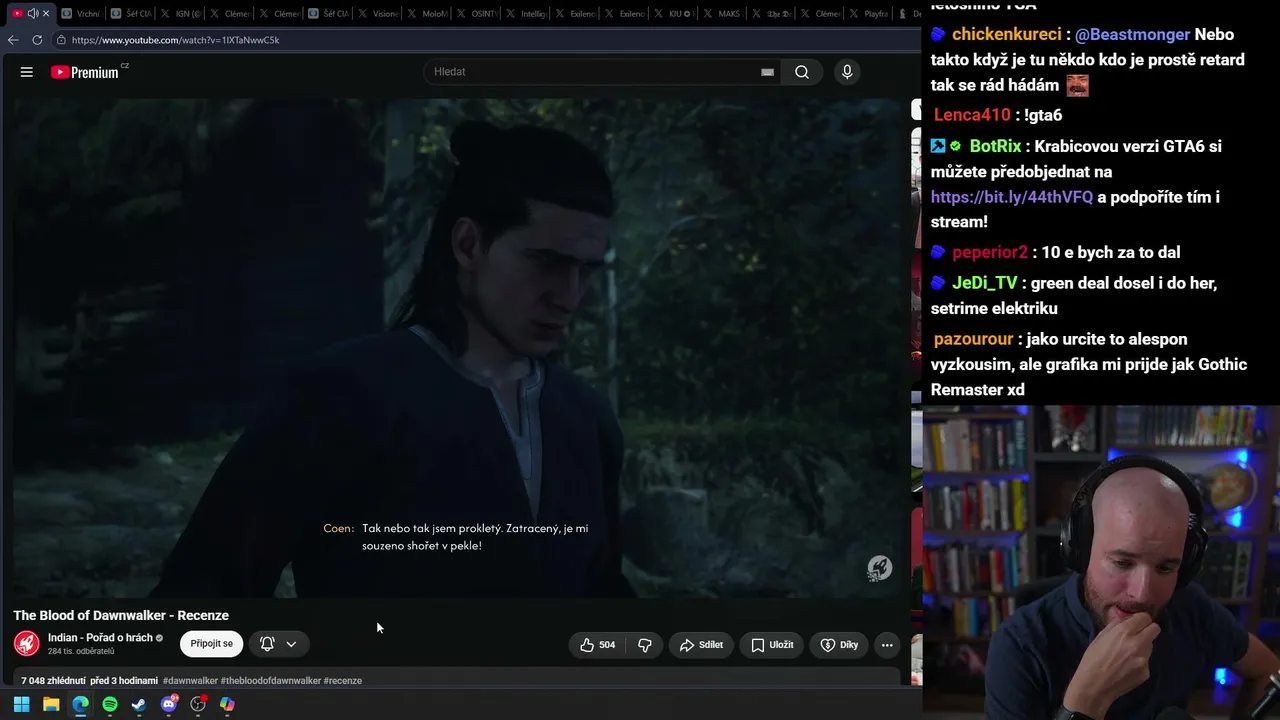Open Microsoft Edge from taskbar
This screenshot has width=1280, height=720.
[x=80, y=704]
